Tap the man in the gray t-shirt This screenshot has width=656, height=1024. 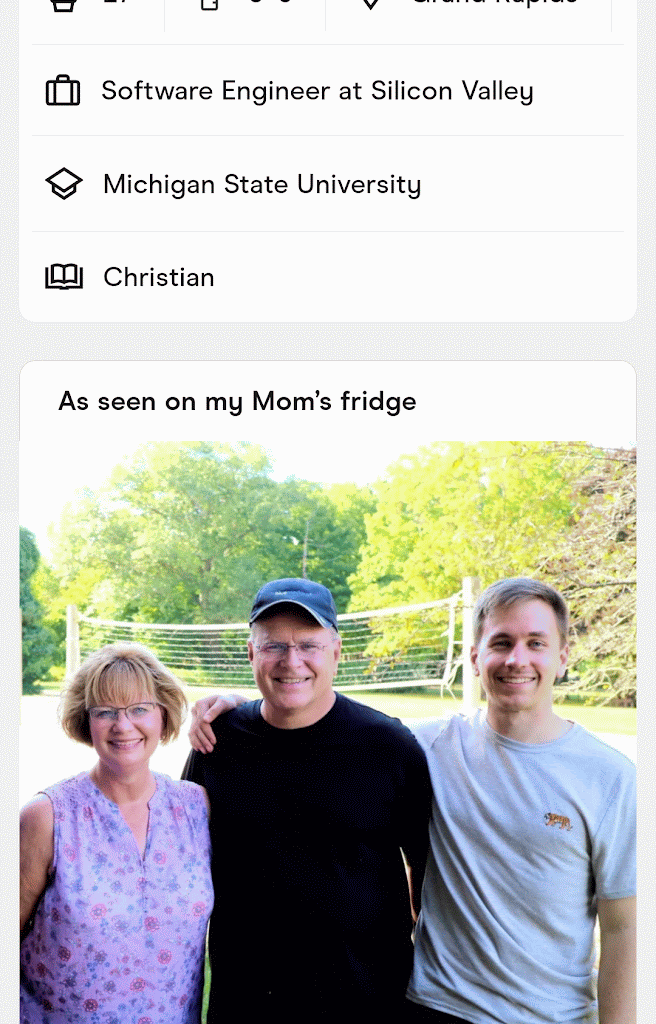click(x=520, y=820)
